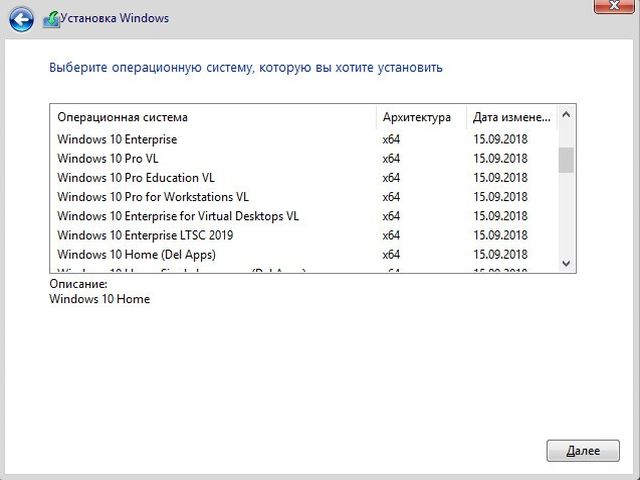Sort by Дата измене... column header
This screenshot has height=480, width=640.
[x=512, y=117]
